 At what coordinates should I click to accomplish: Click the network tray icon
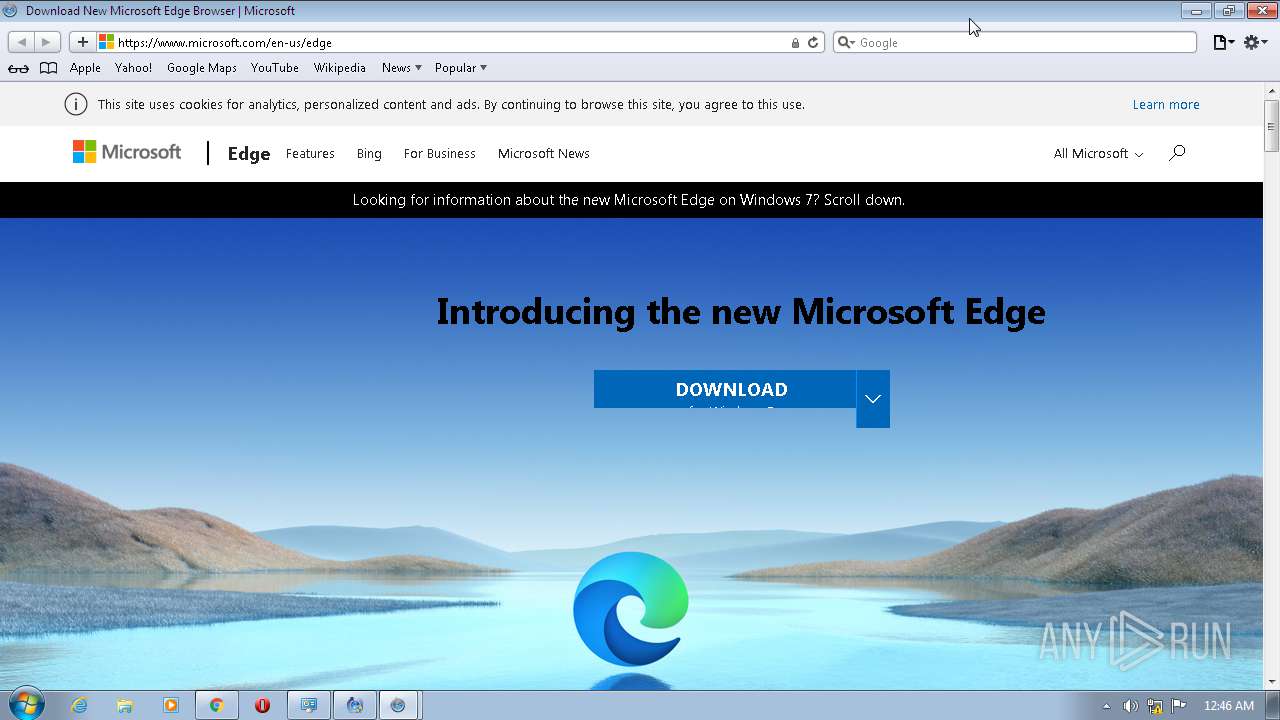pyautogui.click(x=1155, y=706)
